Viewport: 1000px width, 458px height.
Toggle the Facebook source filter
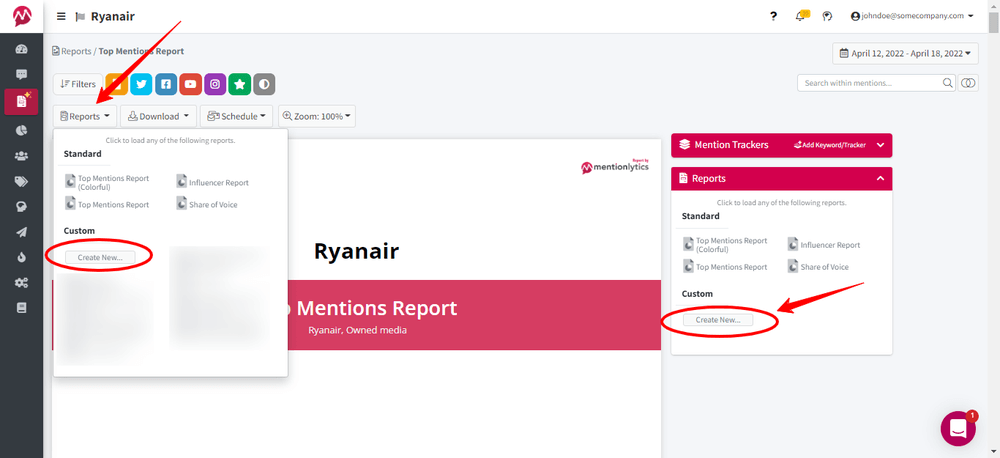[166, 84]
